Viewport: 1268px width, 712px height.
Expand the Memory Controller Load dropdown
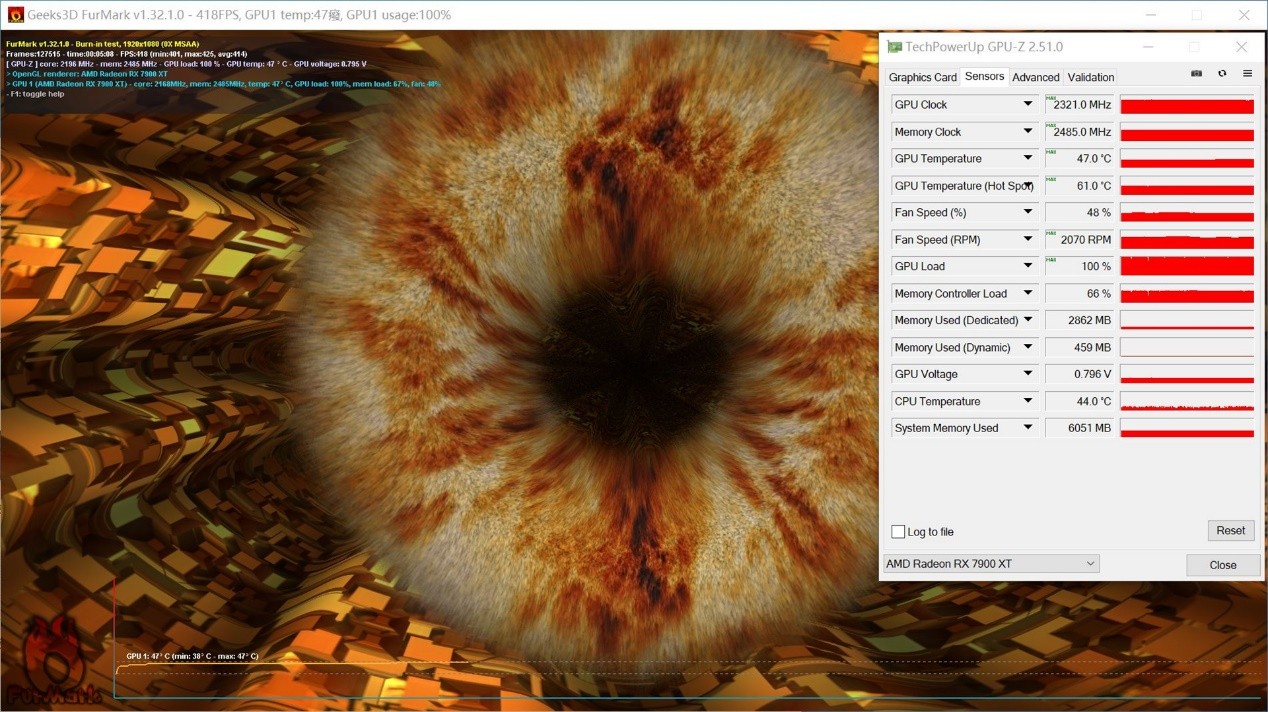pos(1027,293)
